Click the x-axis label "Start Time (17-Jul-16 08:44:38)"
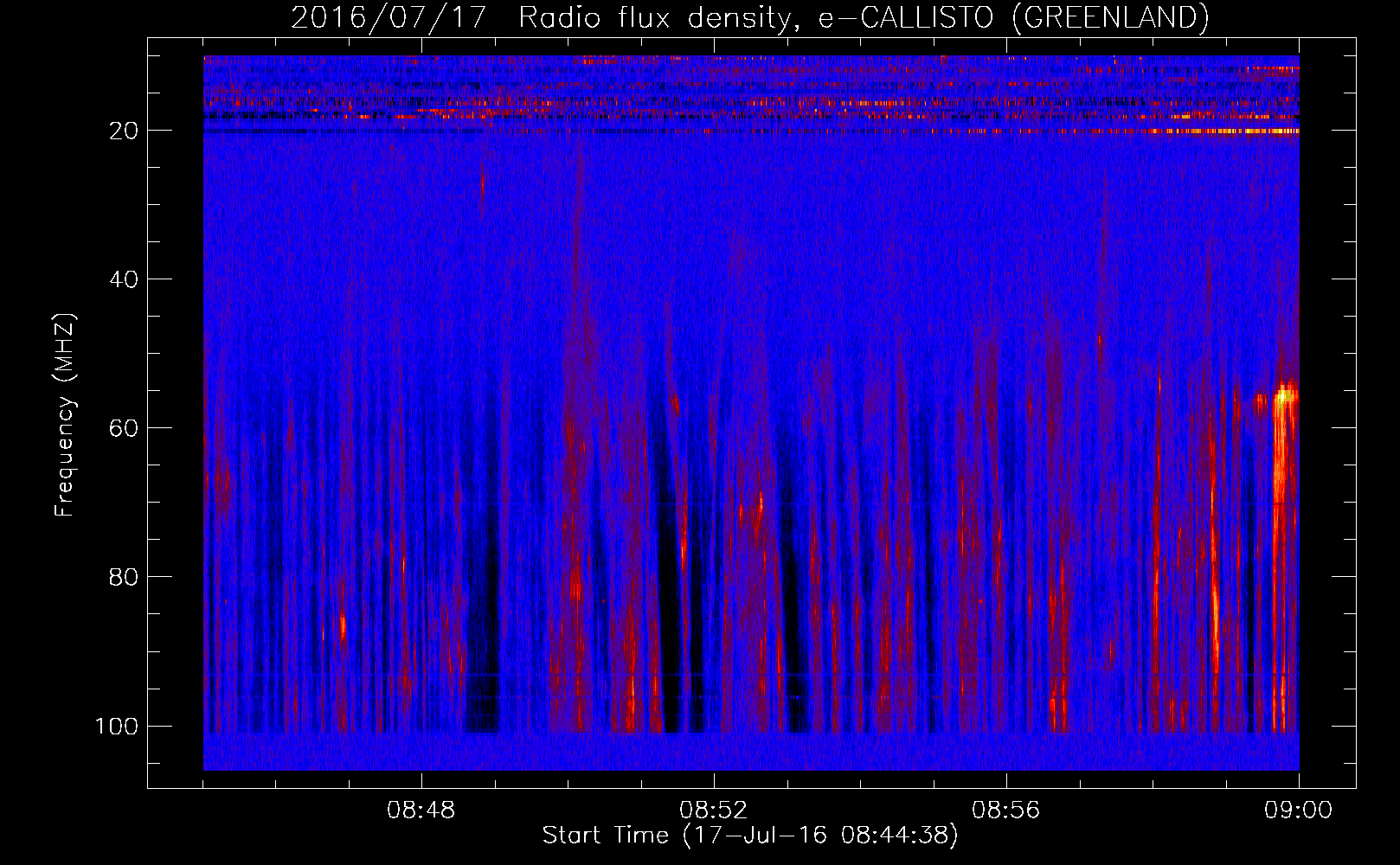 point(750,836)
